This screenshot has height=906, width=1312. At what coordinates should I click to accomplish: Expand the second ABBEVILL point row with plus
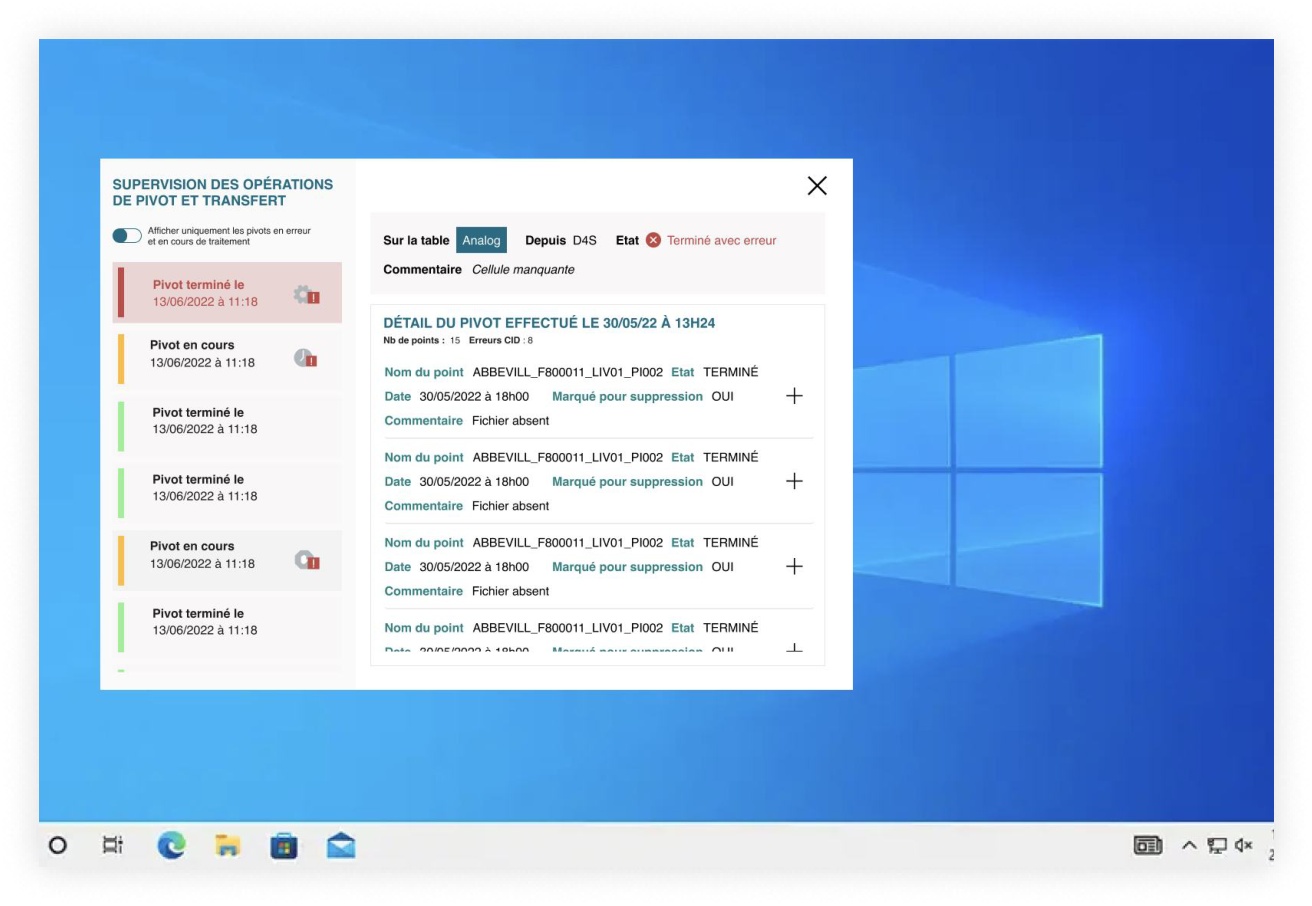794,481
